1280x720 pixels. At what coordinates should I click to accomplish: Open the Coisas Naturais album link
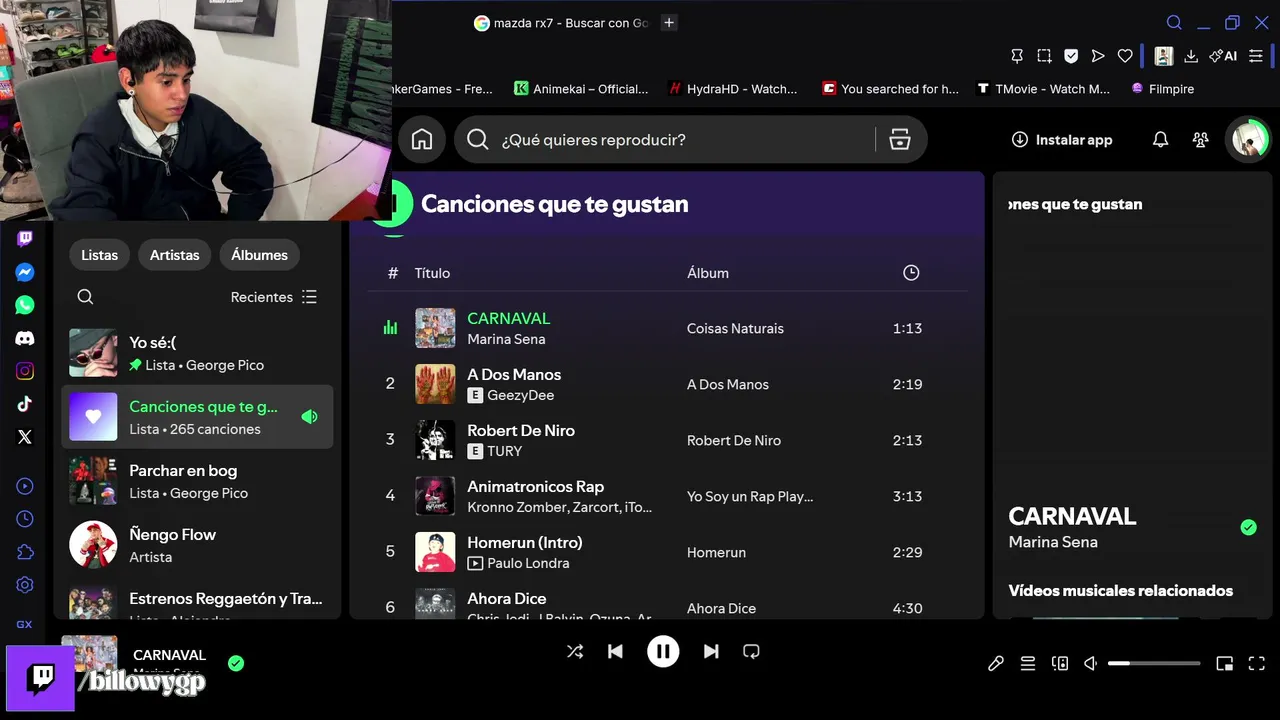pyautogui.click(x=735, y=329)
